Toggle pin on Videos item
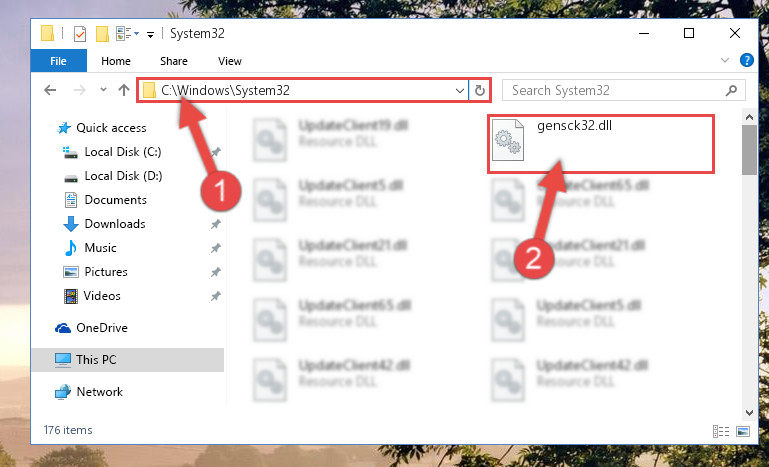This screenshot has width=769, height=467. [x=215, y=296]
